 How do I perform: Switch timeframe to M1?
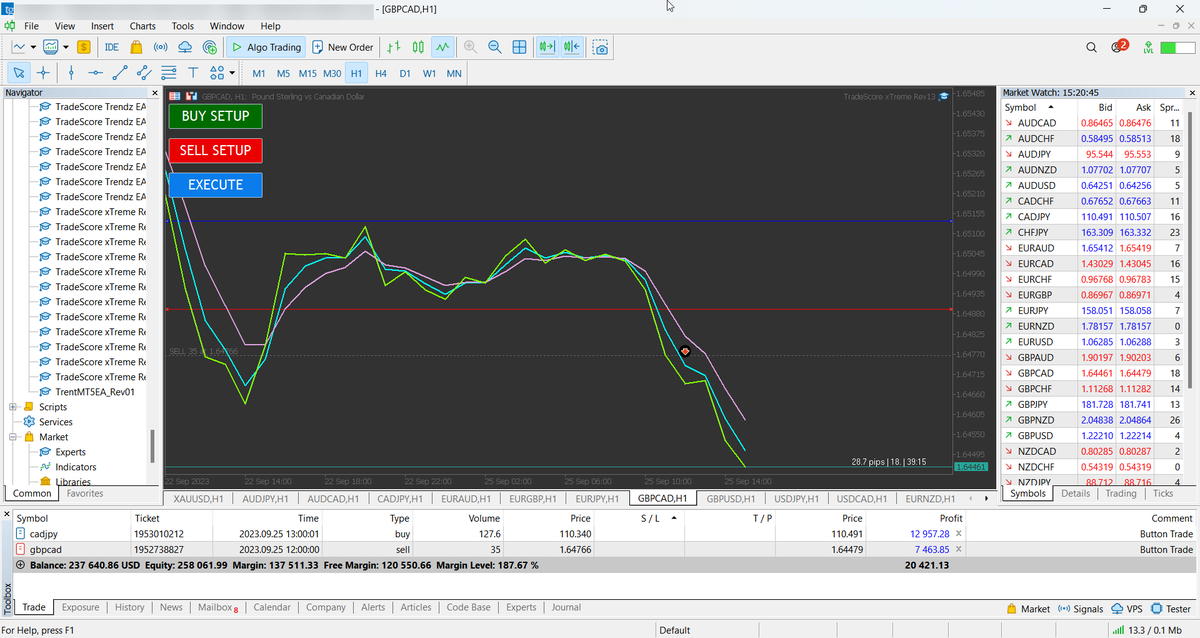click(259, 73)
